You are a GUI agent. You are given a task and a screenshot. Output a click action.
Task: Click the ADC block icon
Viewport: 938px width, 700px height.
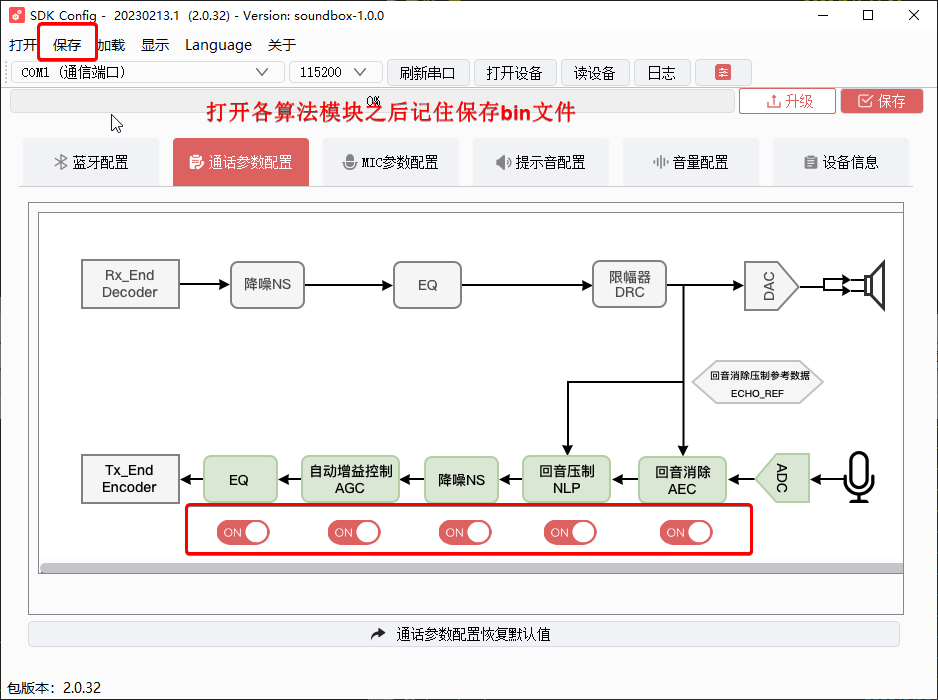click(x=782, y=478)
